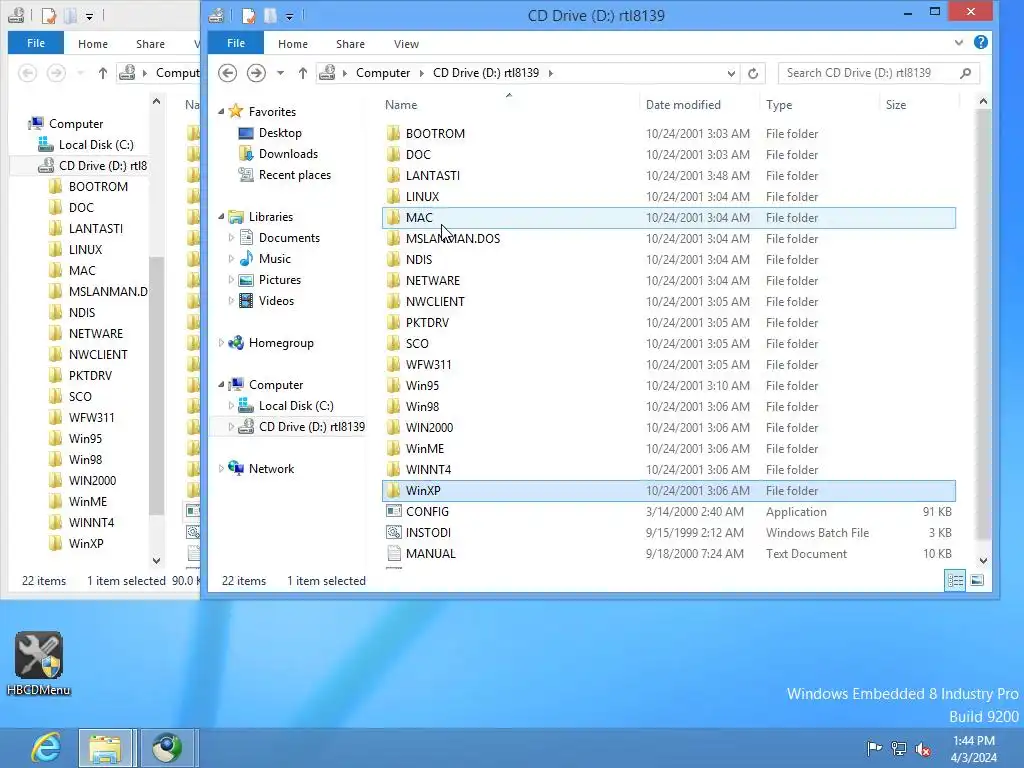This screenshot has width=1024, height=768.
Task: Expand Local Disk (C:) in front window
Action: [231, 406]
